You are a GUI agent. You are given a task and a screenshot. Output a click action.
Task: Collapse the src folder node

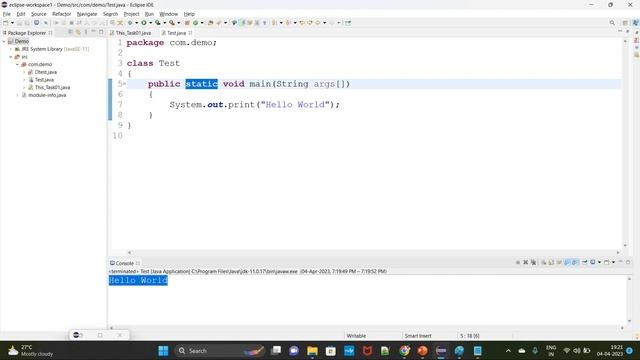click(11, 57)
